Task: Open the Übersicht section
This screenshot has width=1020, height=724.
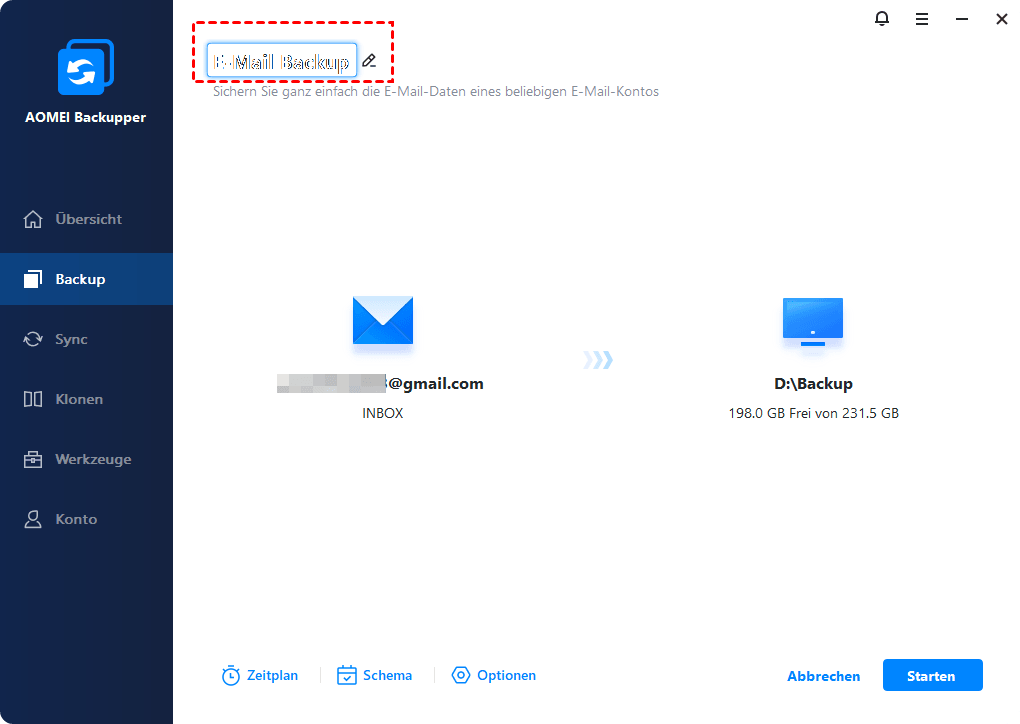Action: point(87,219)
